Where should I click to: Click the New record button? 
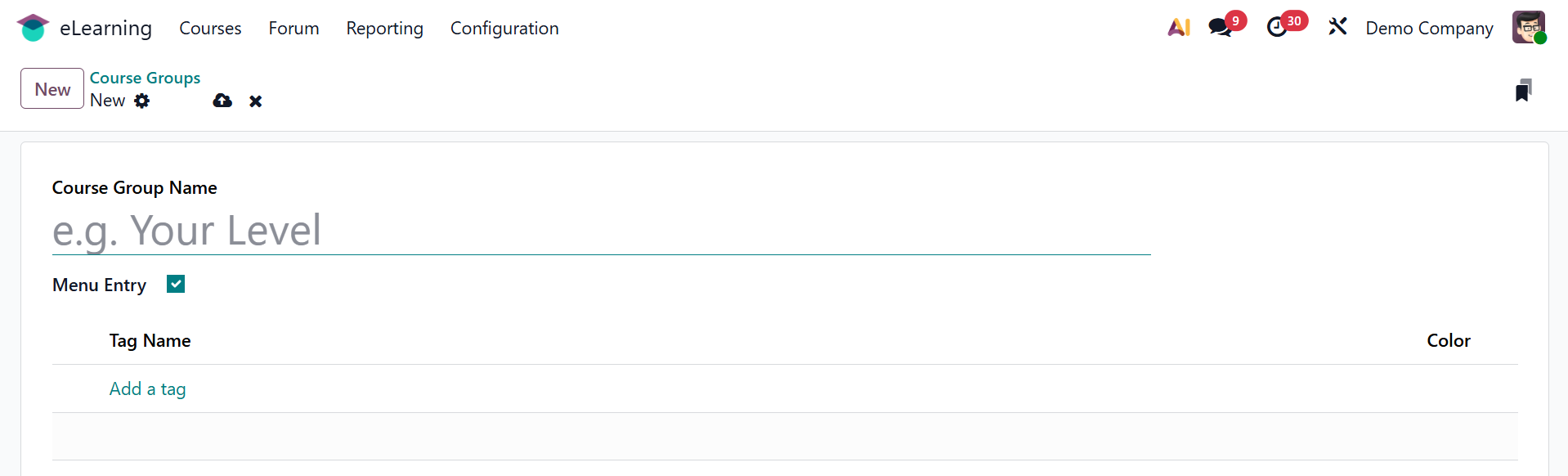click(52, 88)
